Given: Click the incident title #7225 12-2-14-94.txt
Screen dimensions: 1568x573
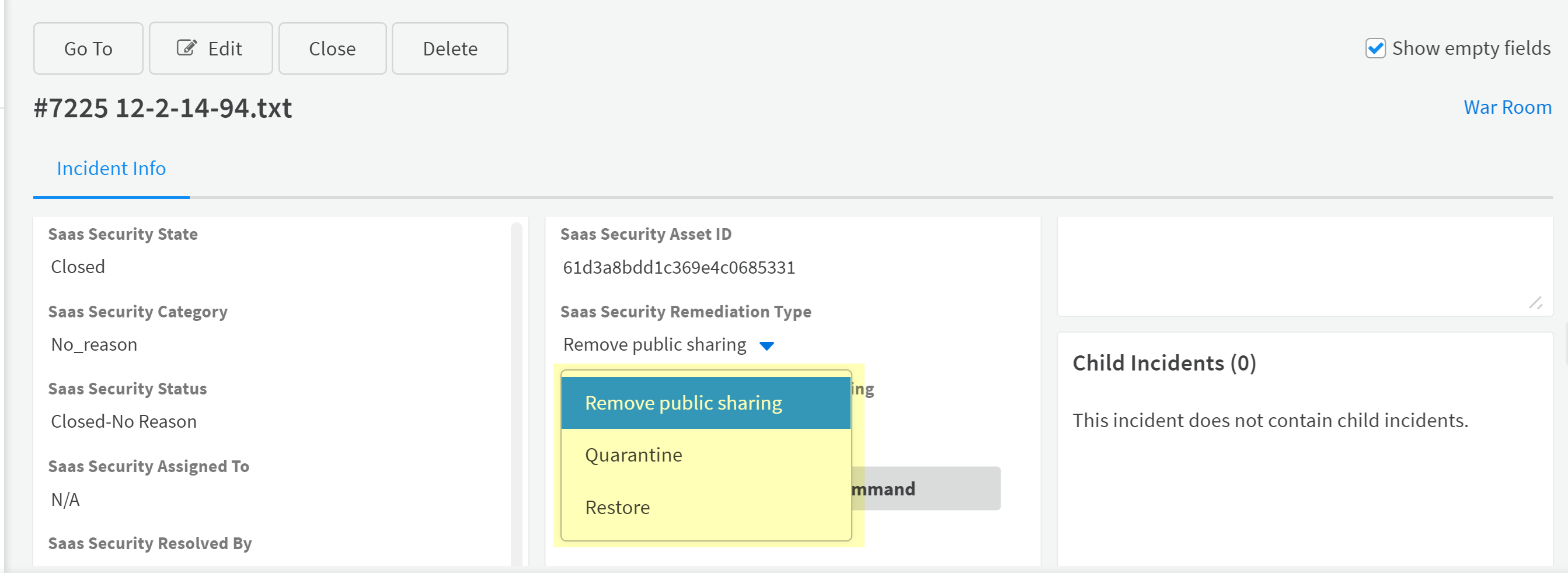Looking at the screenshot, I should click(162, 109).
